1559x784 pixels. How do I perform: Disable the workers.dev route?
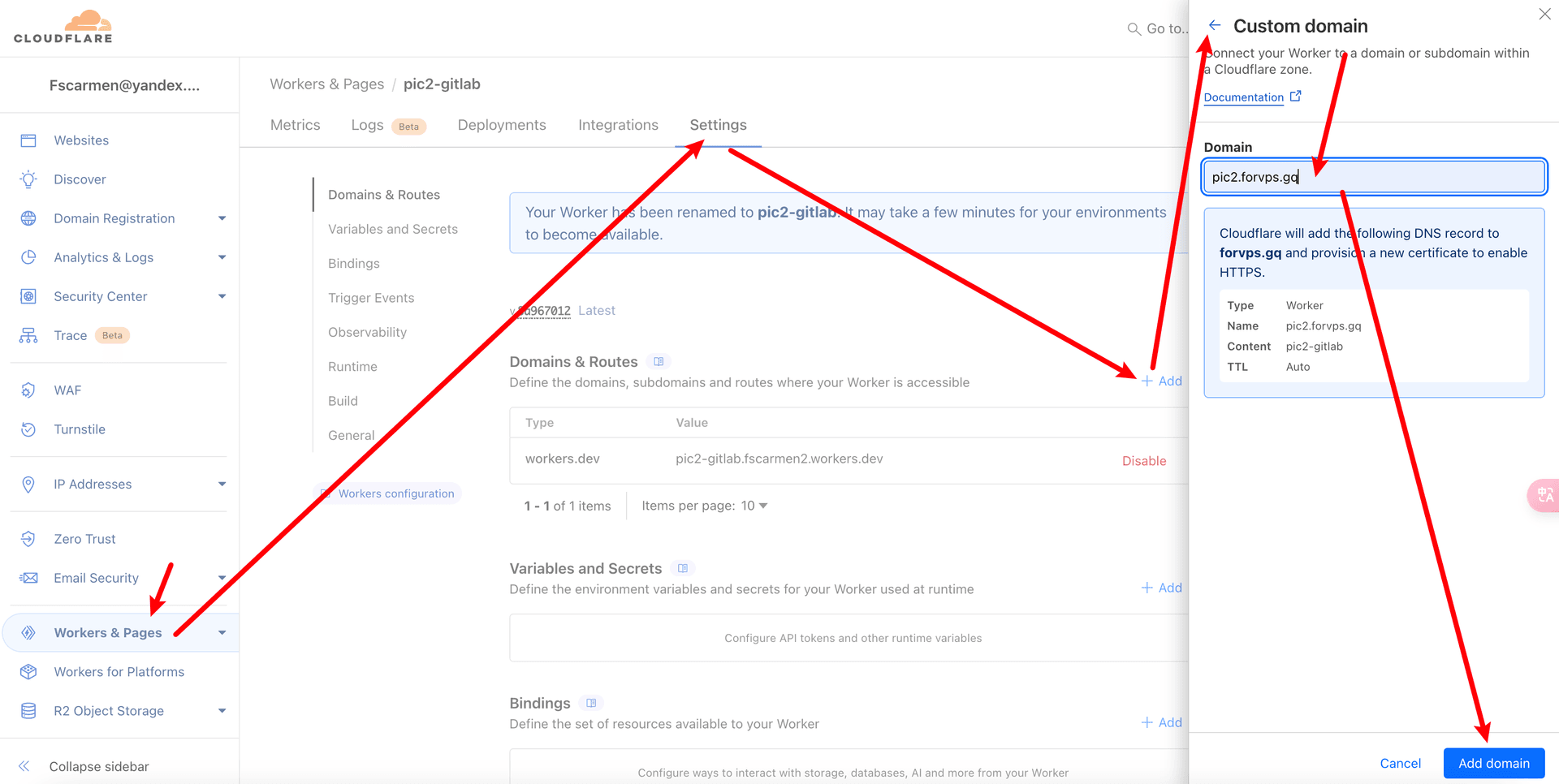coord(1144,461)
